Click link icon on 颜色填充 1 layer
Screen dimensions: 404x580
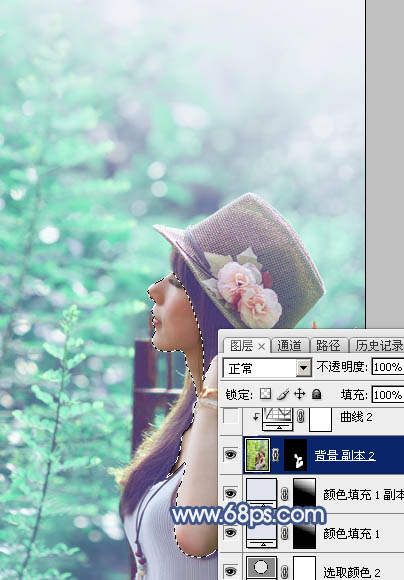284,533
